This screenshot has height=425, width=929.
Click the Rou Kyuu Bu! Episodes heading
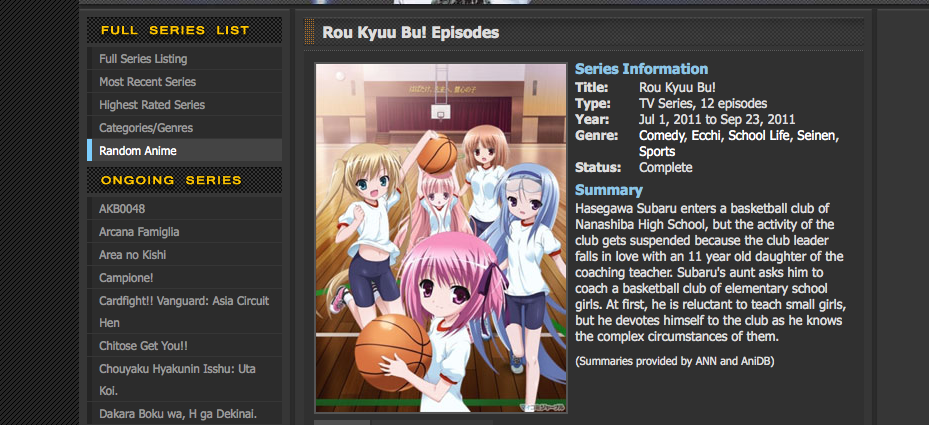point(411,33)
